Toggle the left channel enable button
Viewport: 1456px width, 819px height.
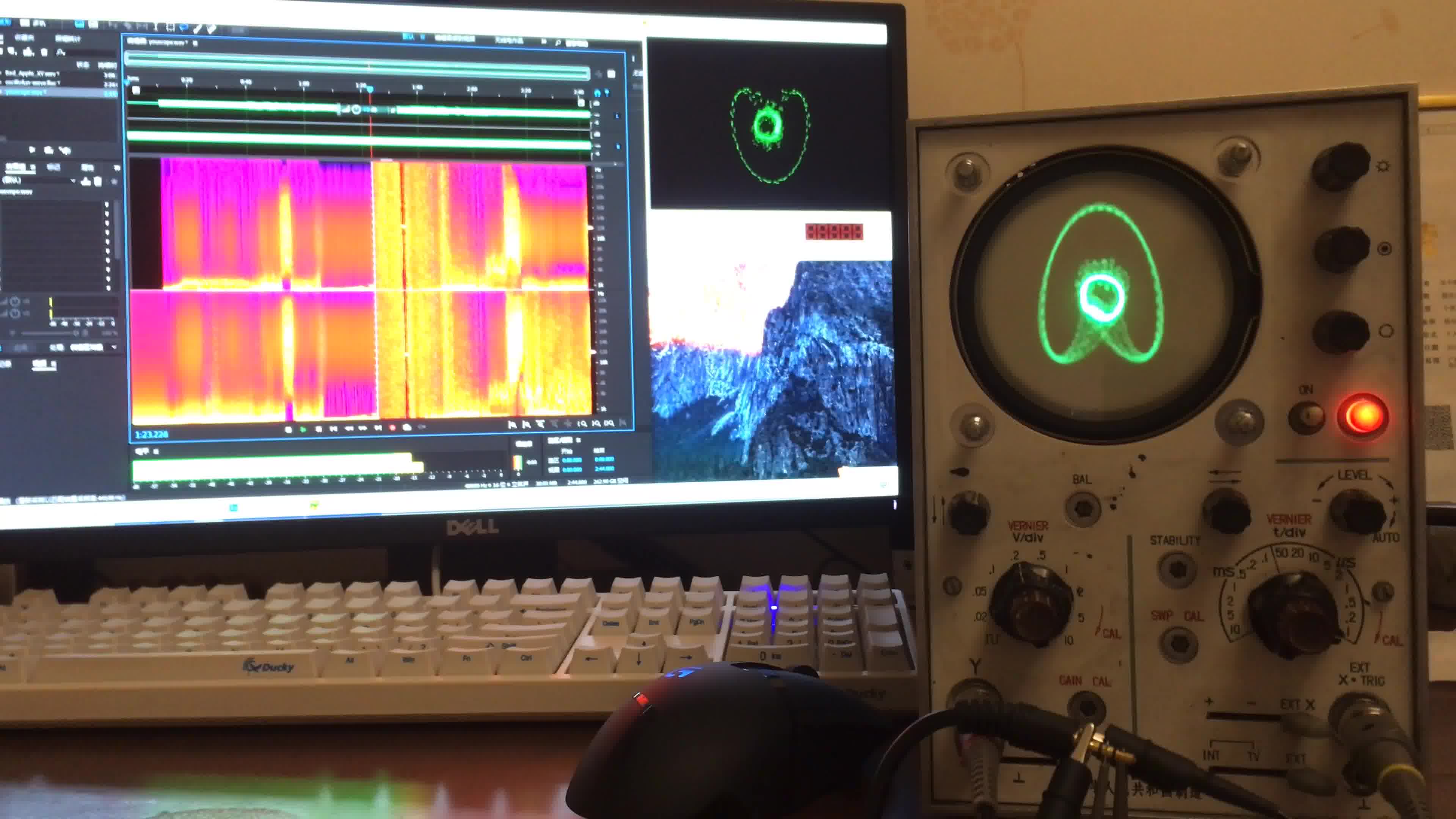pyautogui.click(x=617, y=116)
